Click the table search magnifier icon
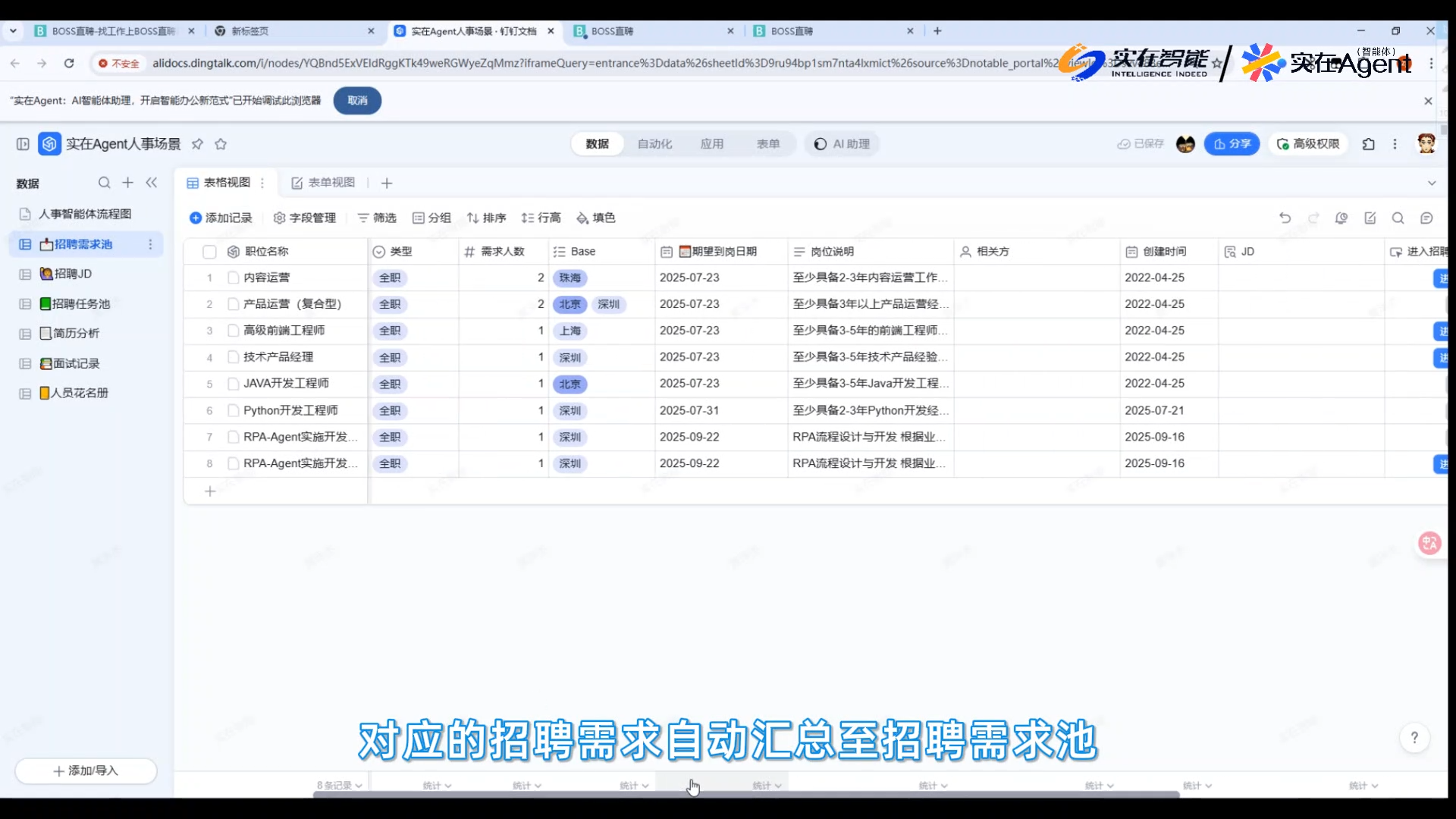Image resolution: width=1456 pixels, height=819 pixels. 1398,218
